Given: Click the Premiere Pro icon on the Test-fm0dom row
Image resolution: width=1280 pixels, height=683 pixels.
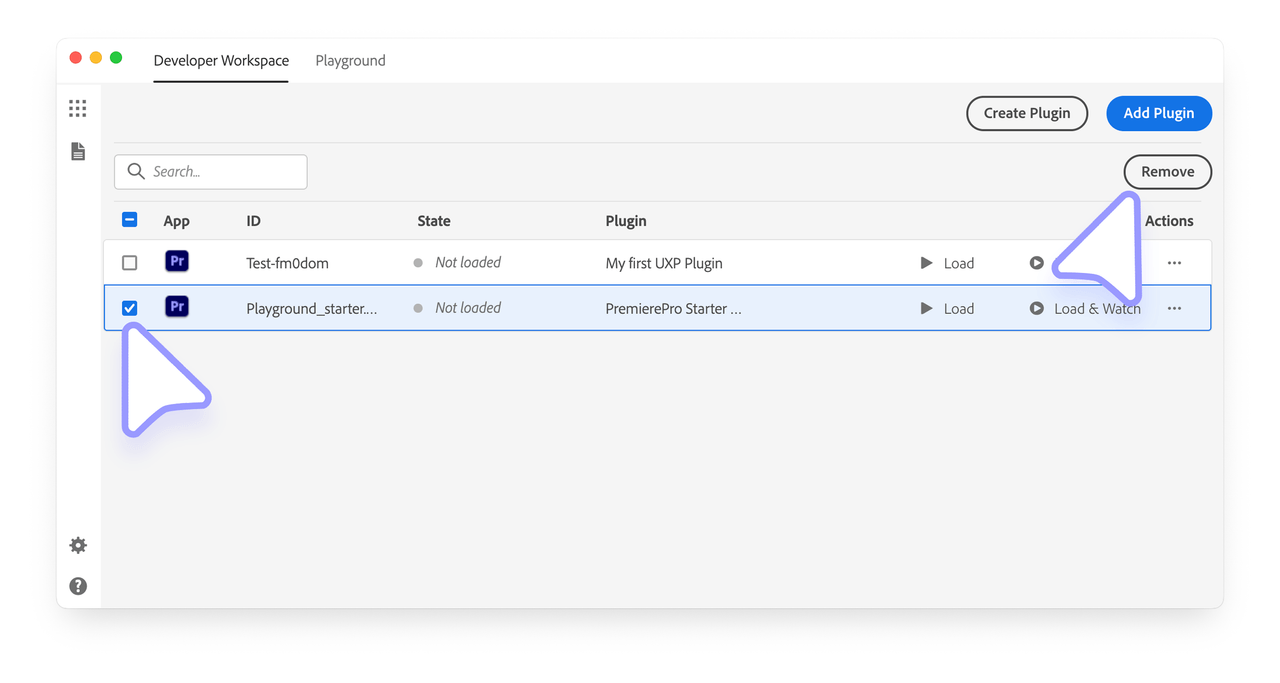Looking at the screenshot, I should coord(176,261).
